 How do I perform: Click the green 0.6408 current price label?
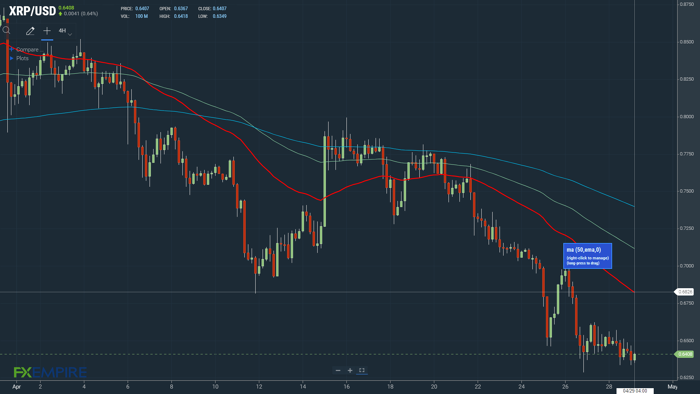point(685,354)
